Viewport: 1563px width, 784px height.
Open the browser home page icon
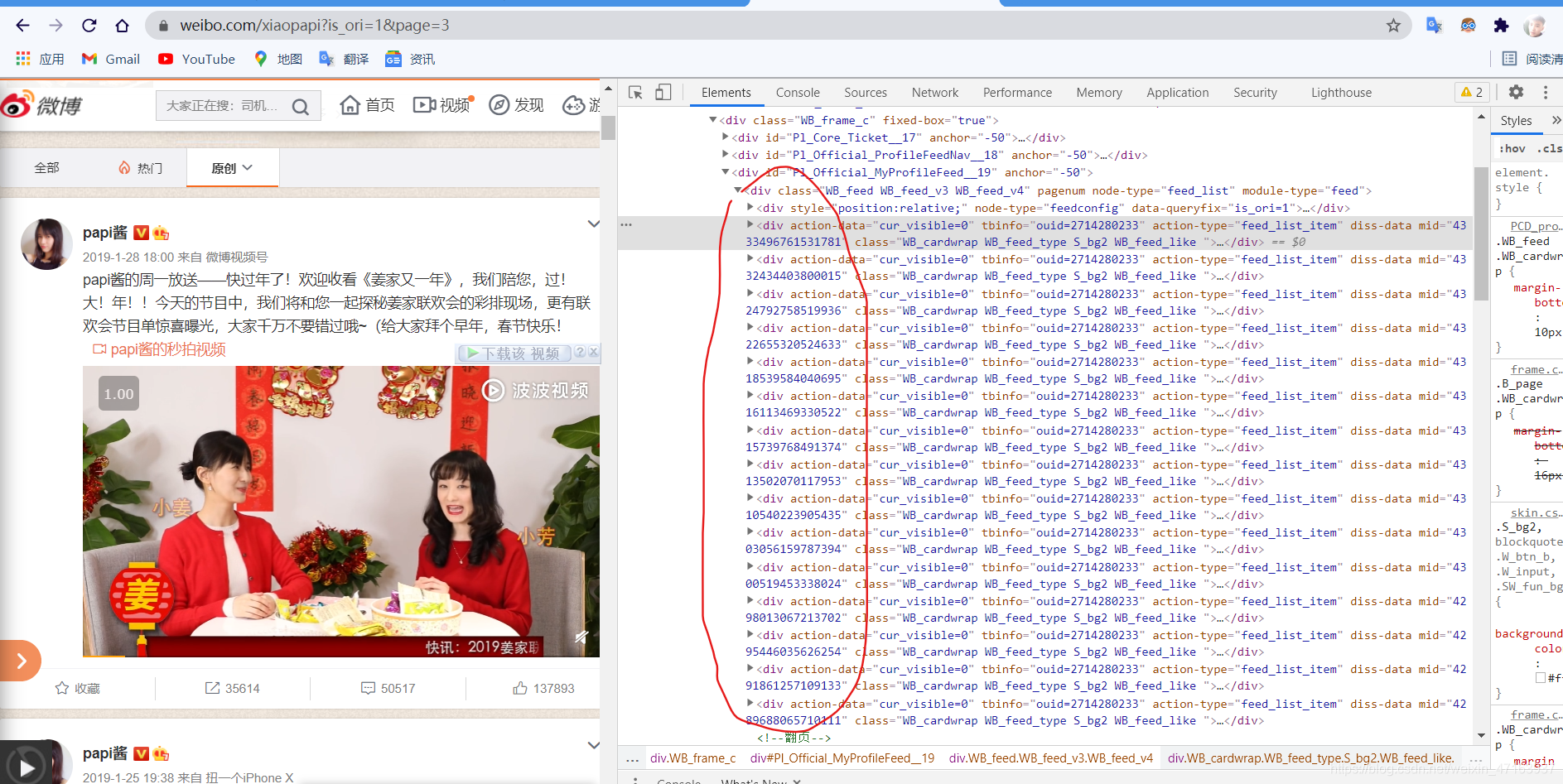(x=122, y=26)
